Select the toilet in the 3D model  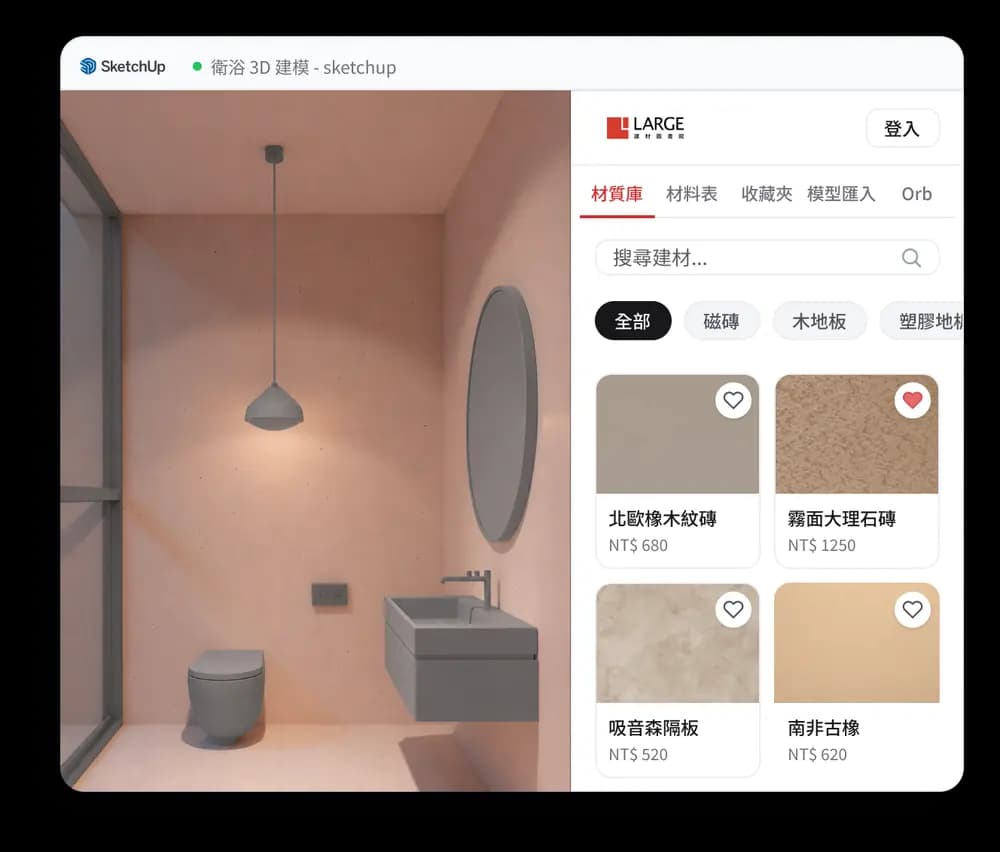coord(226,695)
